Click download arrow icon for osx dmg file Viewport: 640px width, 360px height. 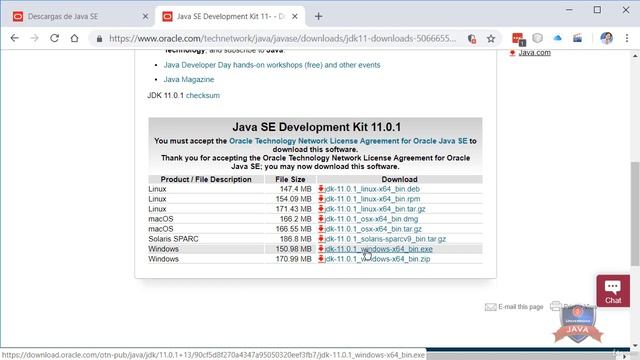tap(321, 219)
